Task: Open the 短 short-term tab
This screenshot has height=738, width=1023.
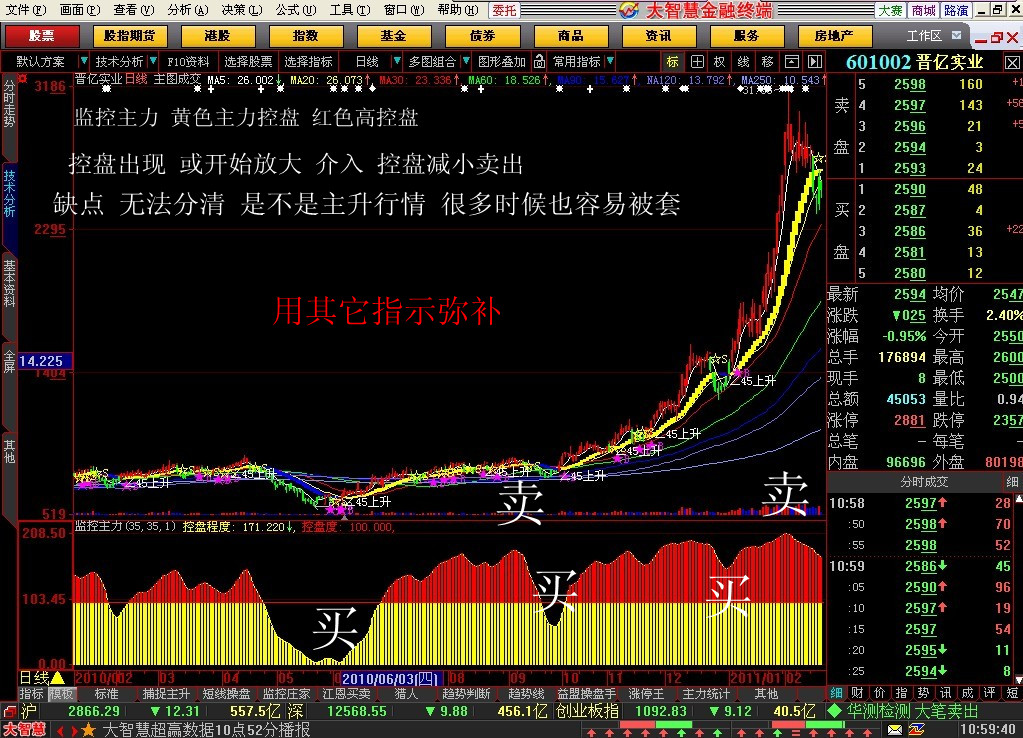Action: pyautogui.click(x=1012, y=693)
